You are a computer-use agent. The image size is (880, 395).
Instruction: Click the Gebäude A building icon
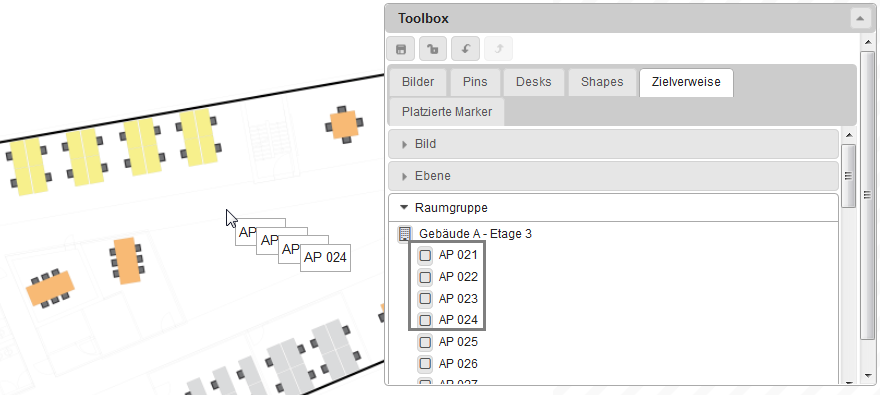click(405, 234)
